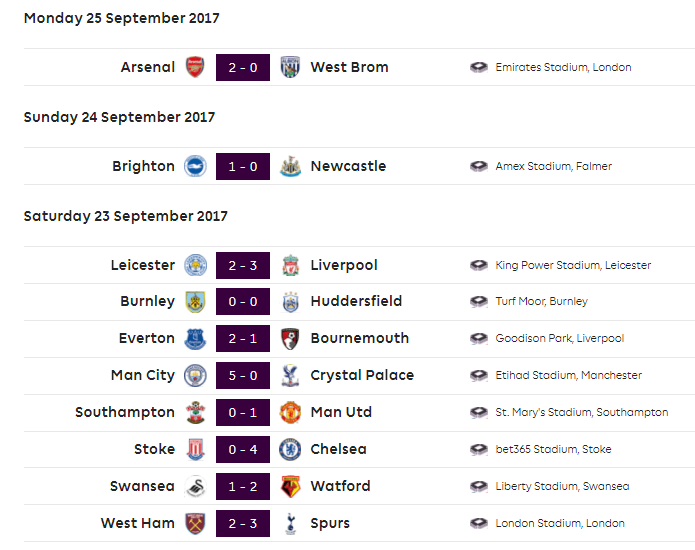
Task: Click the Crystal Palace team name
Action: point(362,375)
